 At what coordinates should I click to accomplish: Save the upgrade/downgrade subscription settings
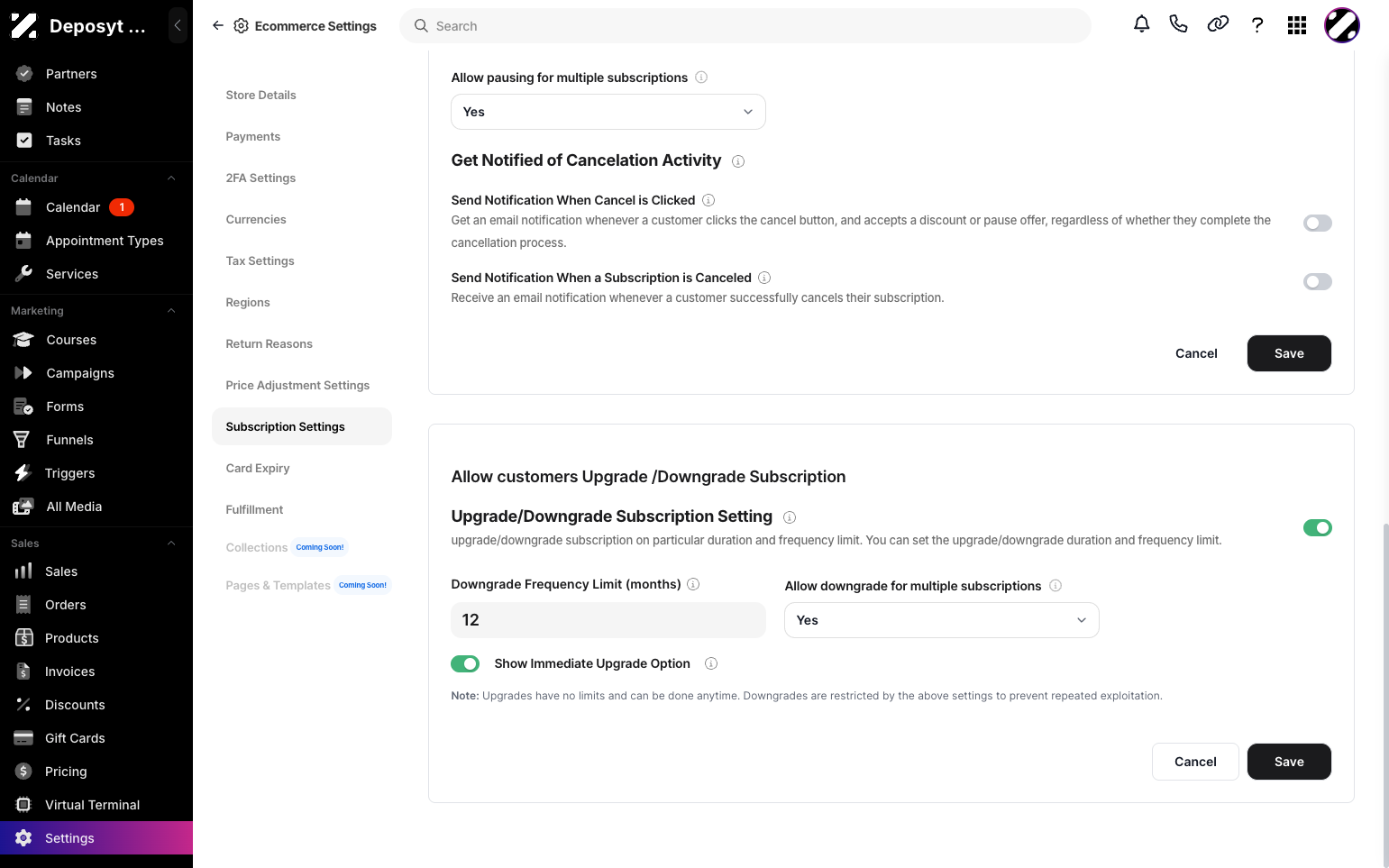pos(1289,762)
